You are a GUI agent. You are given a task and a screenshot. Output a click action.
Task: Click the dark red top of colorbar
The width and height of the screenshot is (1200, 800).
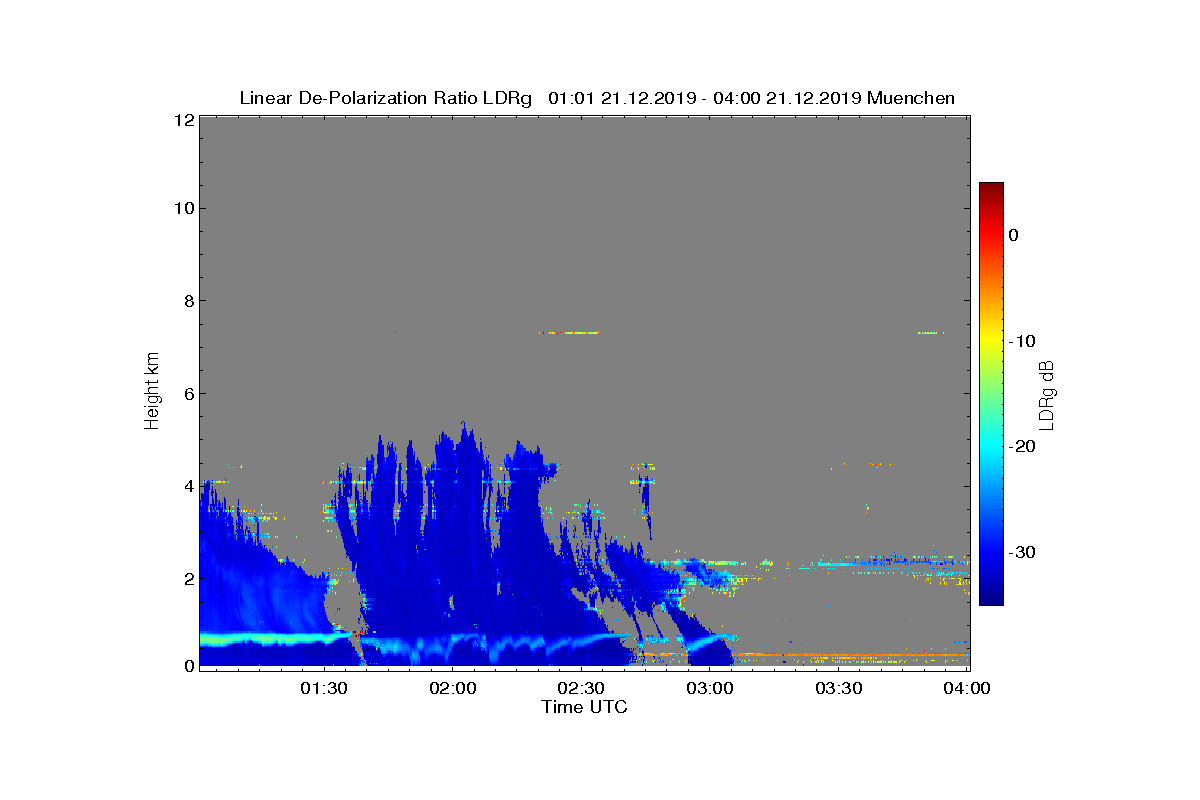[x=991, y=188]
